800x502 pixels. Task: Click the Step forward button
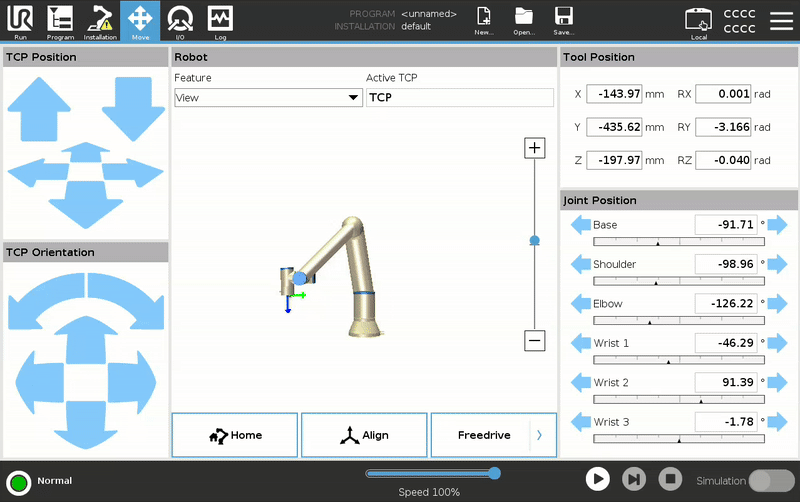[634, 479]
